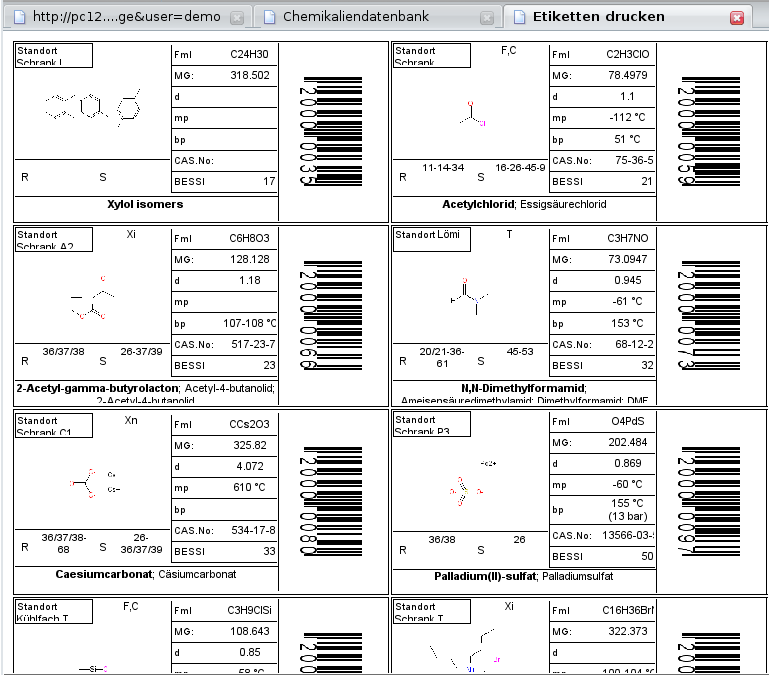Viewport: 769px width, 675px height.
Task: Click the 2-Acetyl-gamma-butyrolacton structure drawing
Action: click(93, 298)
